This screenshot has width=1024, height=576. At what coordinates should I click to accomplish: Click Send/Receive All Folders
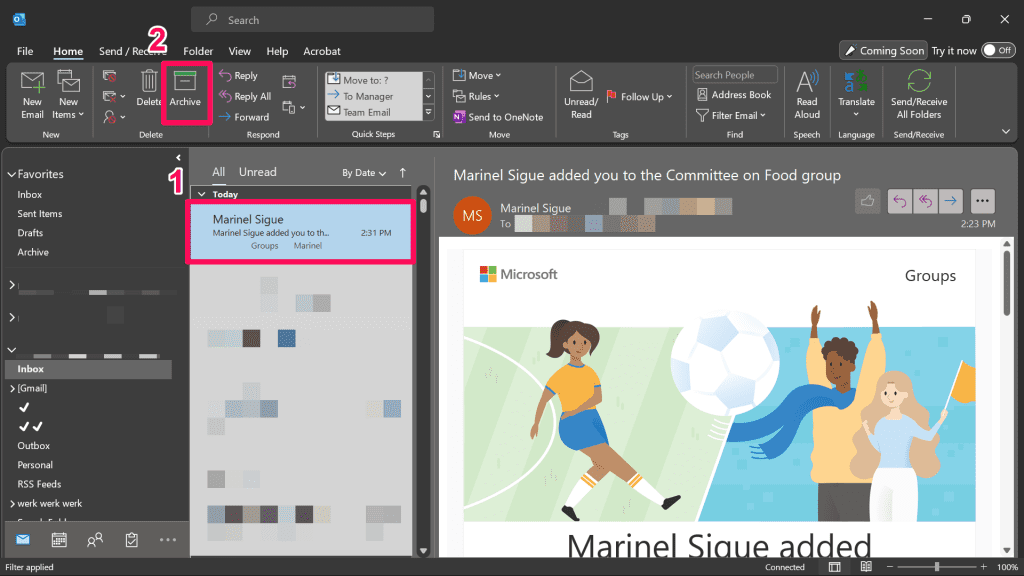click(918, 93)
